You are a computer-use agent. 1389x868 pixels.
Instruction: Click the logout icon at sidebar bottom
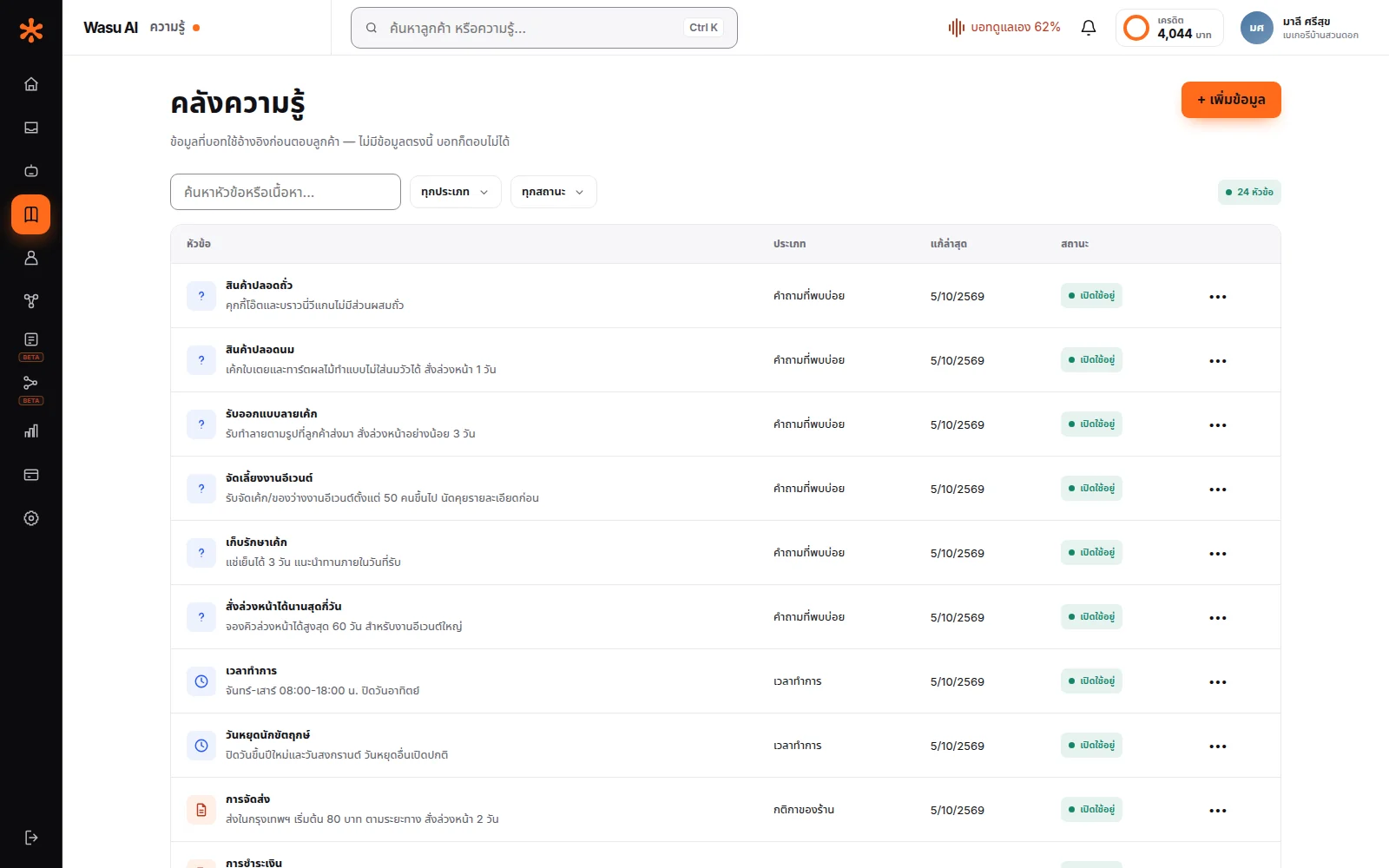tap(31, 838)
